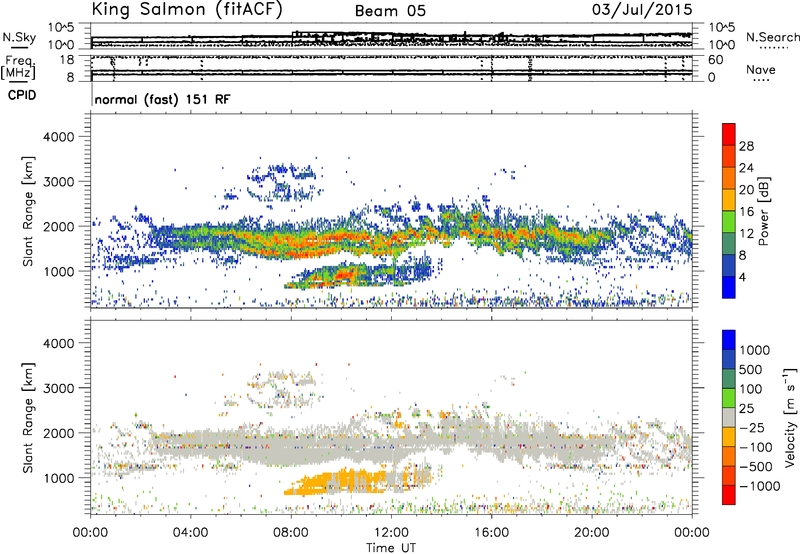
Task: Click the "18" tick on frequency axis
Action: tap(67, 60)
